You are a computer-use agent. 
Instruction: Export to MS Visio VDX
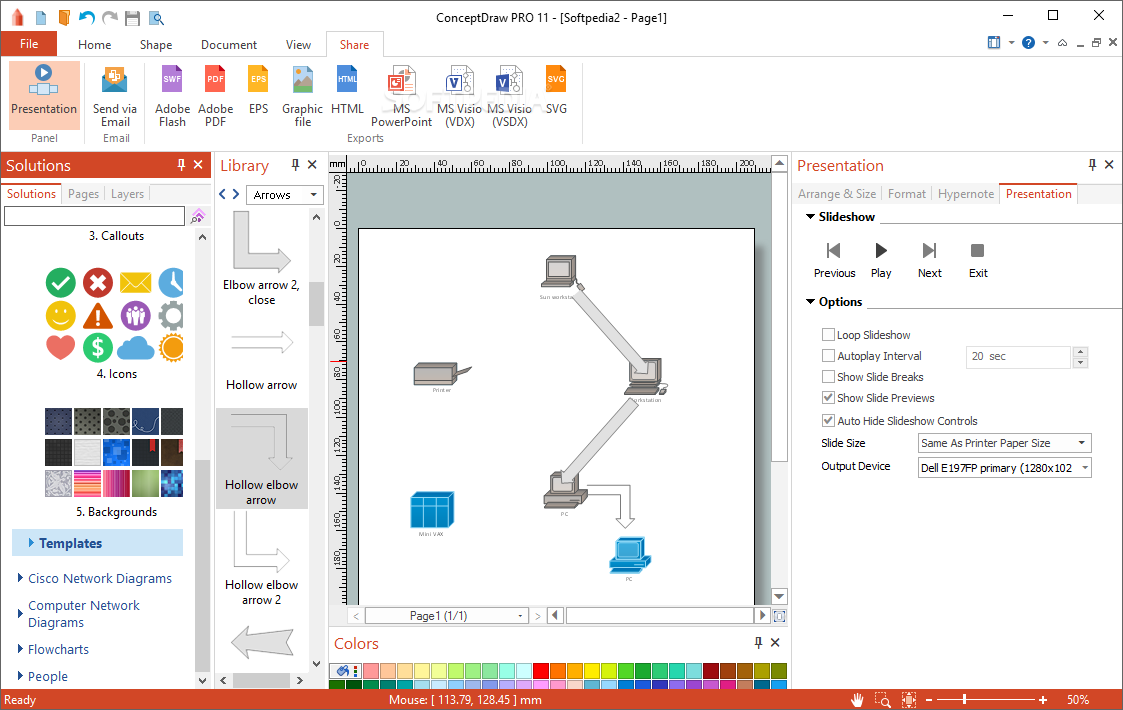pyautogui.click(x=459, y=97)
